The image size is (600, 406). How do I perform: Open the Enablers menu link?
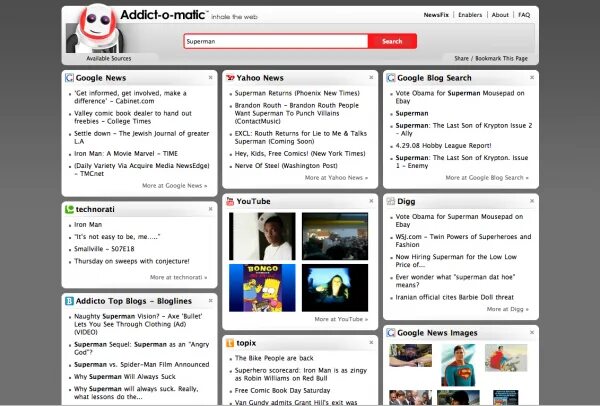click(x=470, y=15)
